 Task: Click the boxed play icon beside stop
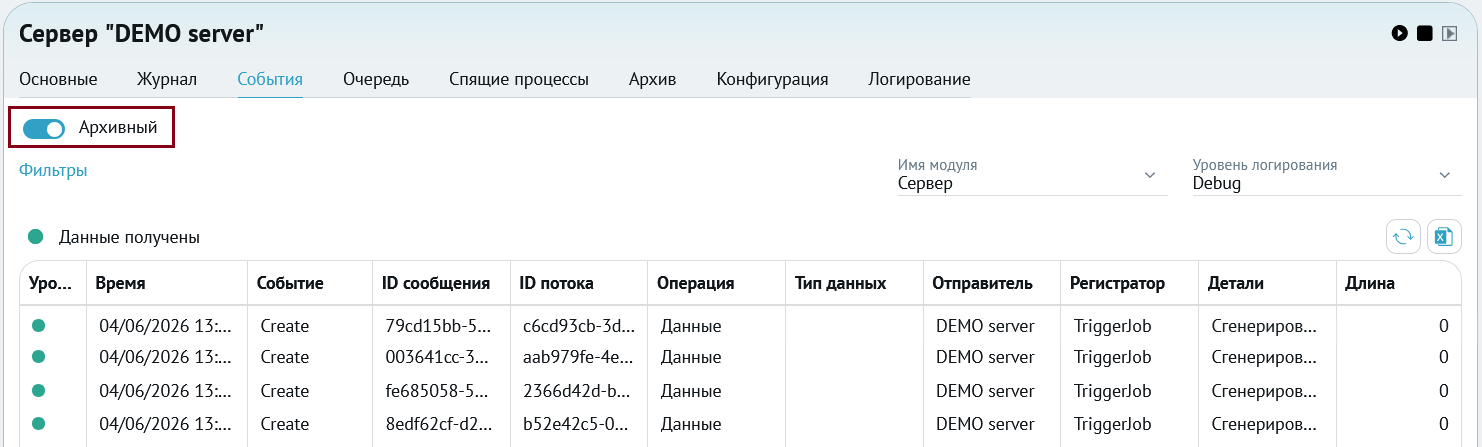(1449, 34)
